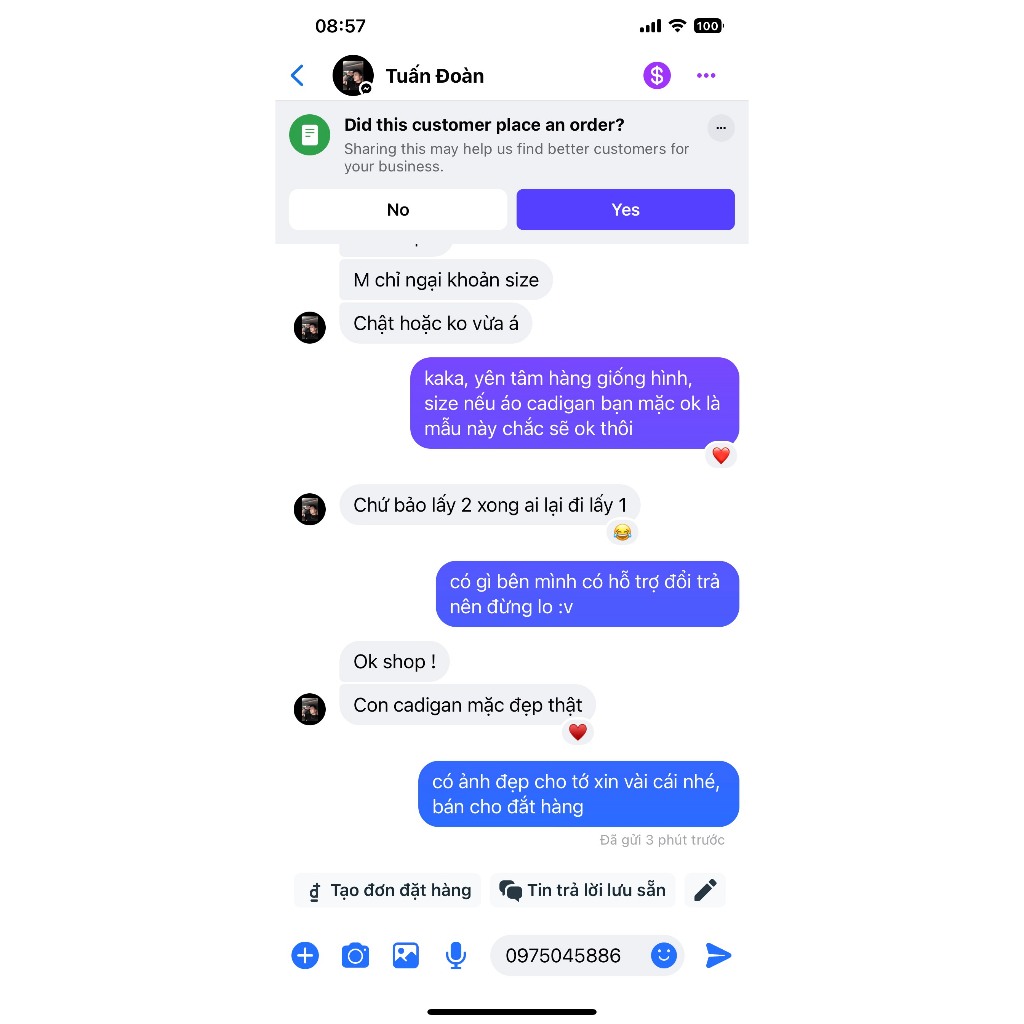Select Tạo đơn đặt hàng quick action
Viewport: 1024px width, 1024px height.
[388, 891]
